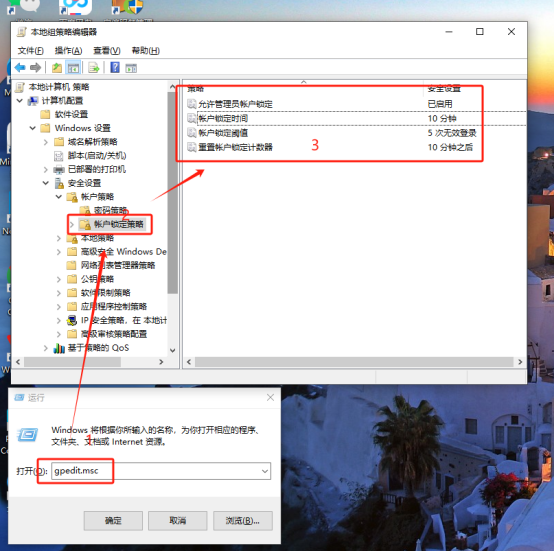Expand the 域名解析策略 node

click(46, 142)
